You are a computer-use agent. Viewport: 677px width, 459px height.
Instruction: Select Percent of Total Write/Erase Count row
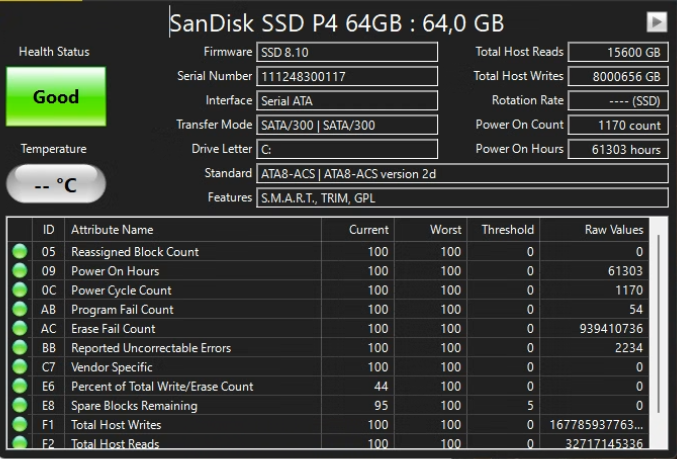click(328, 386)
